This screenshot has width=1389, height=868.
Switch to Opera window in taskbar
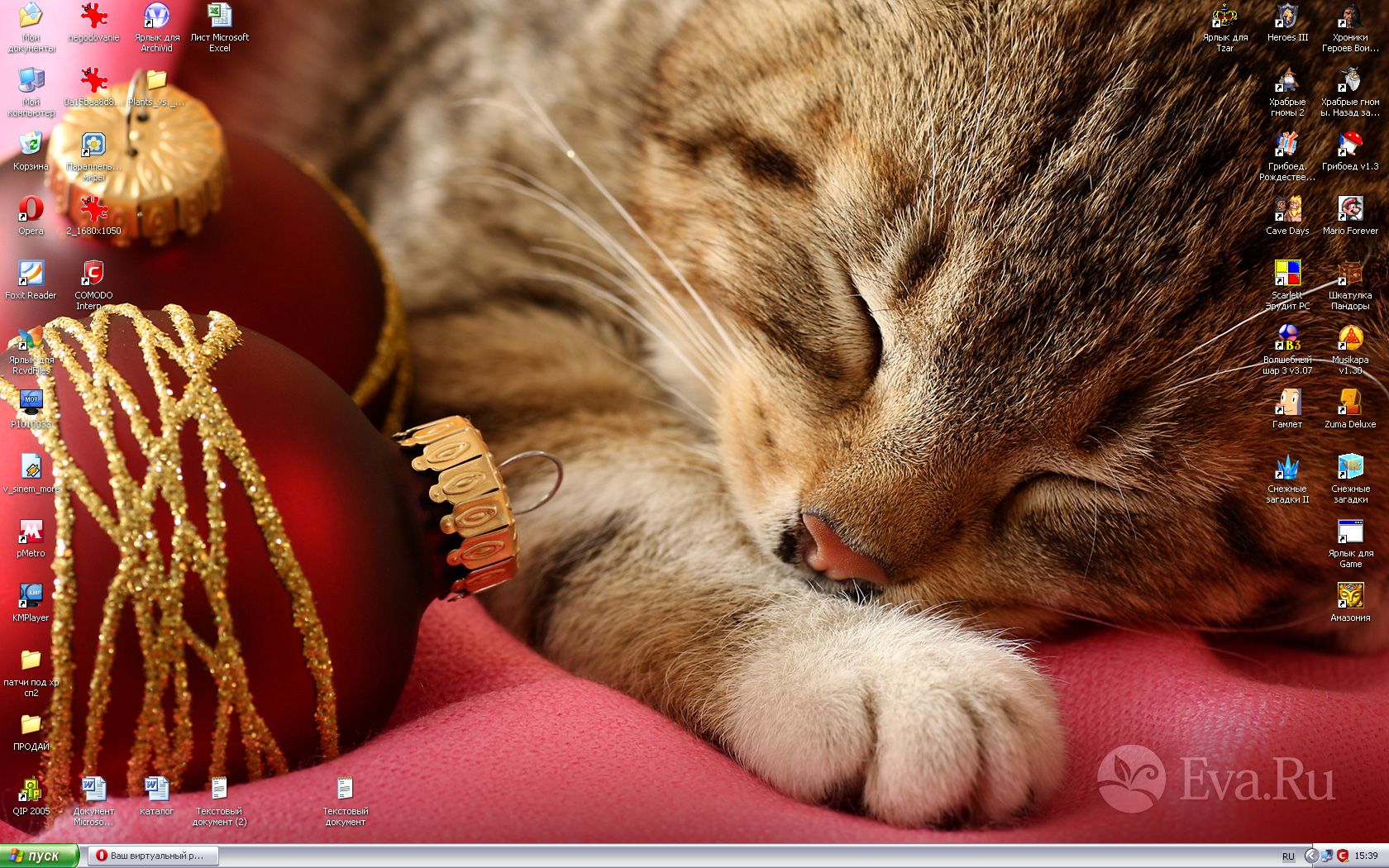[152, 856]
